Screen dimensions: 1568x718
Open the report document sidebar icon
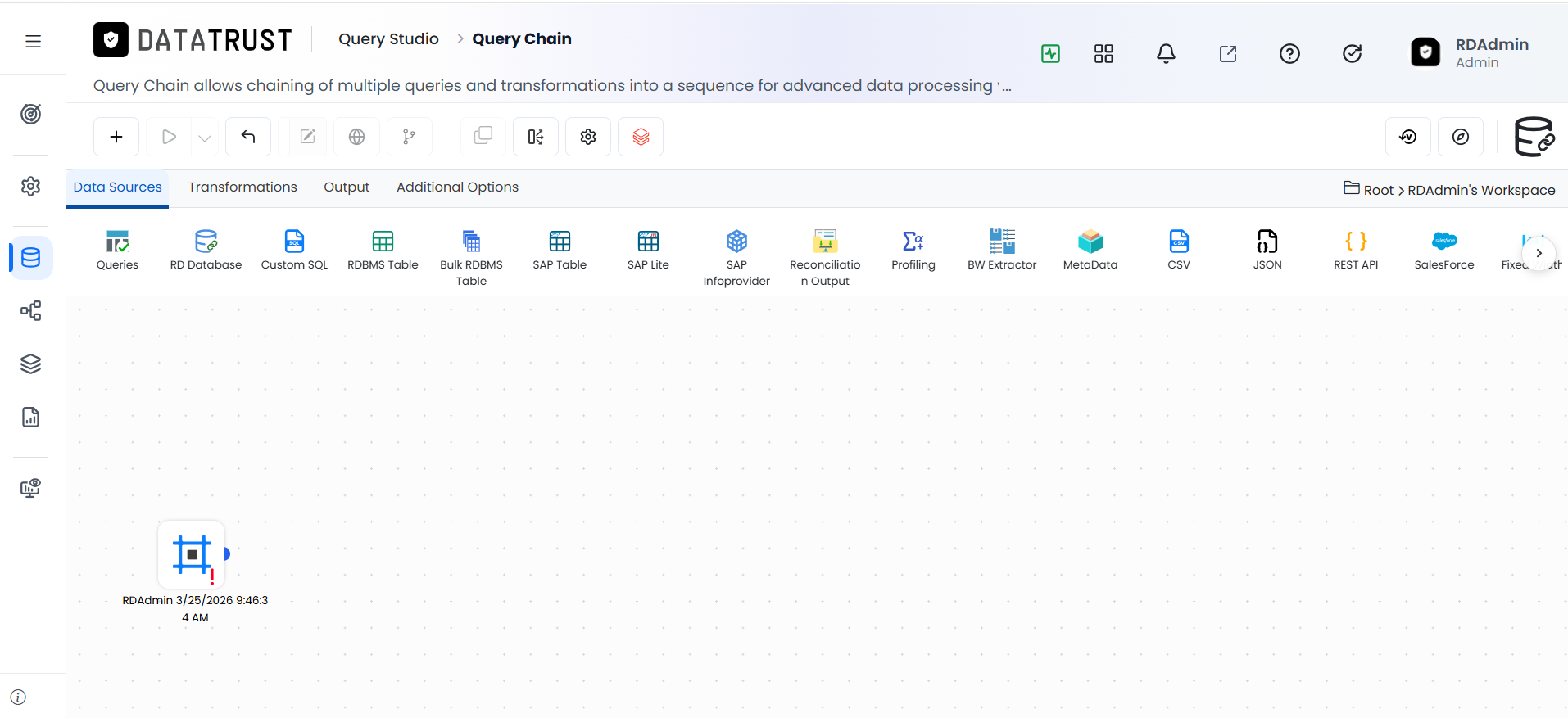point(31,417)
